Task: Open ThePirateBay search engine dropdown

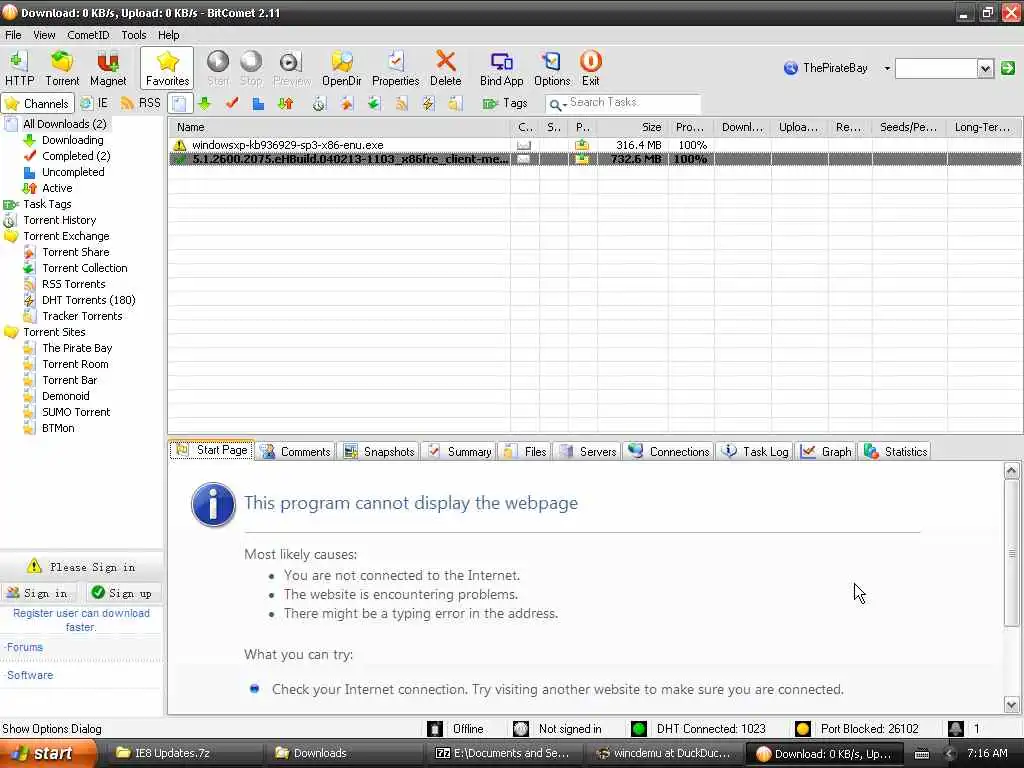Action: 887,68
